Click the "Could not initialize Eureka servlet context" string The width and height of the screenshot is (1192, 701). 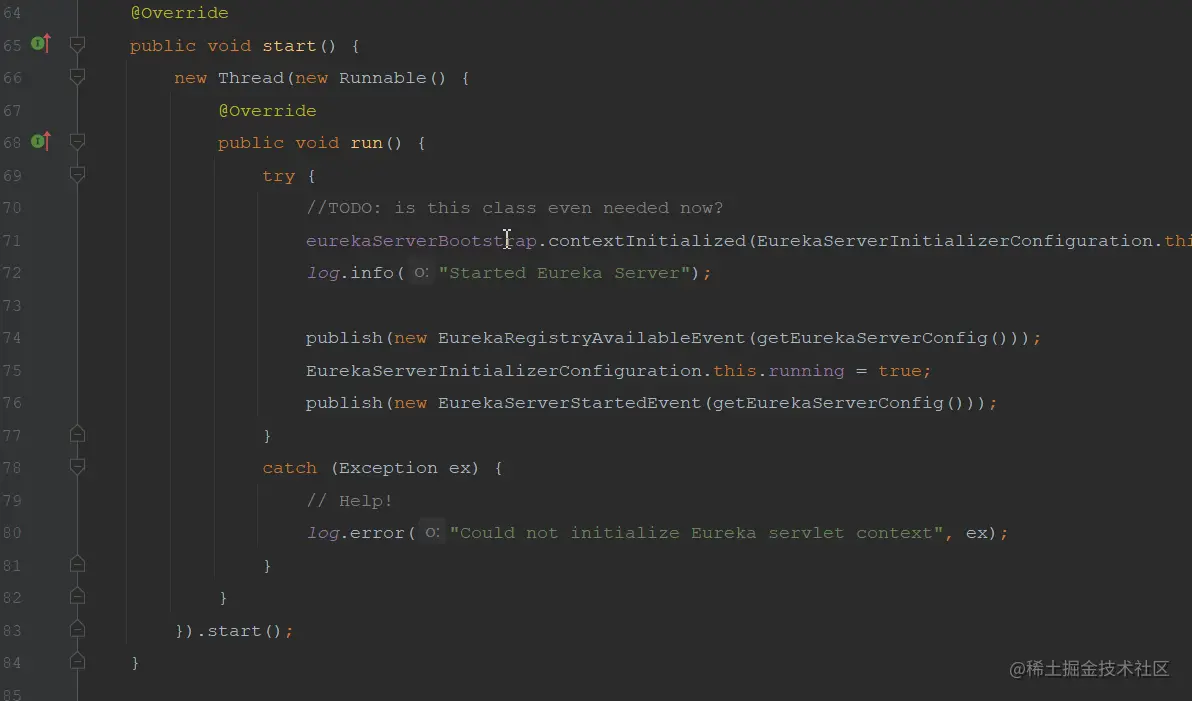(696, 533)
